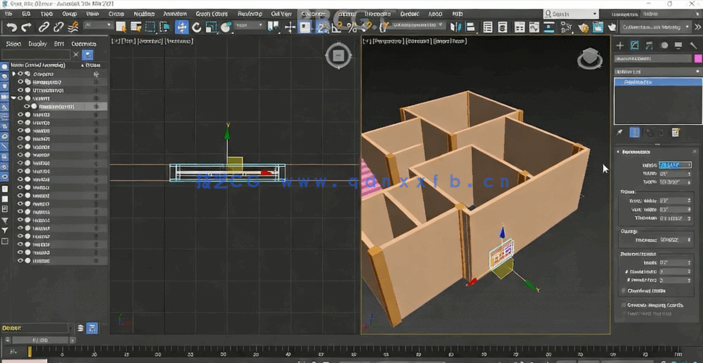Toggle visibility eye of highlighted child object row
The height and width of the screenshot is (363, 703).
coord(27,107)
